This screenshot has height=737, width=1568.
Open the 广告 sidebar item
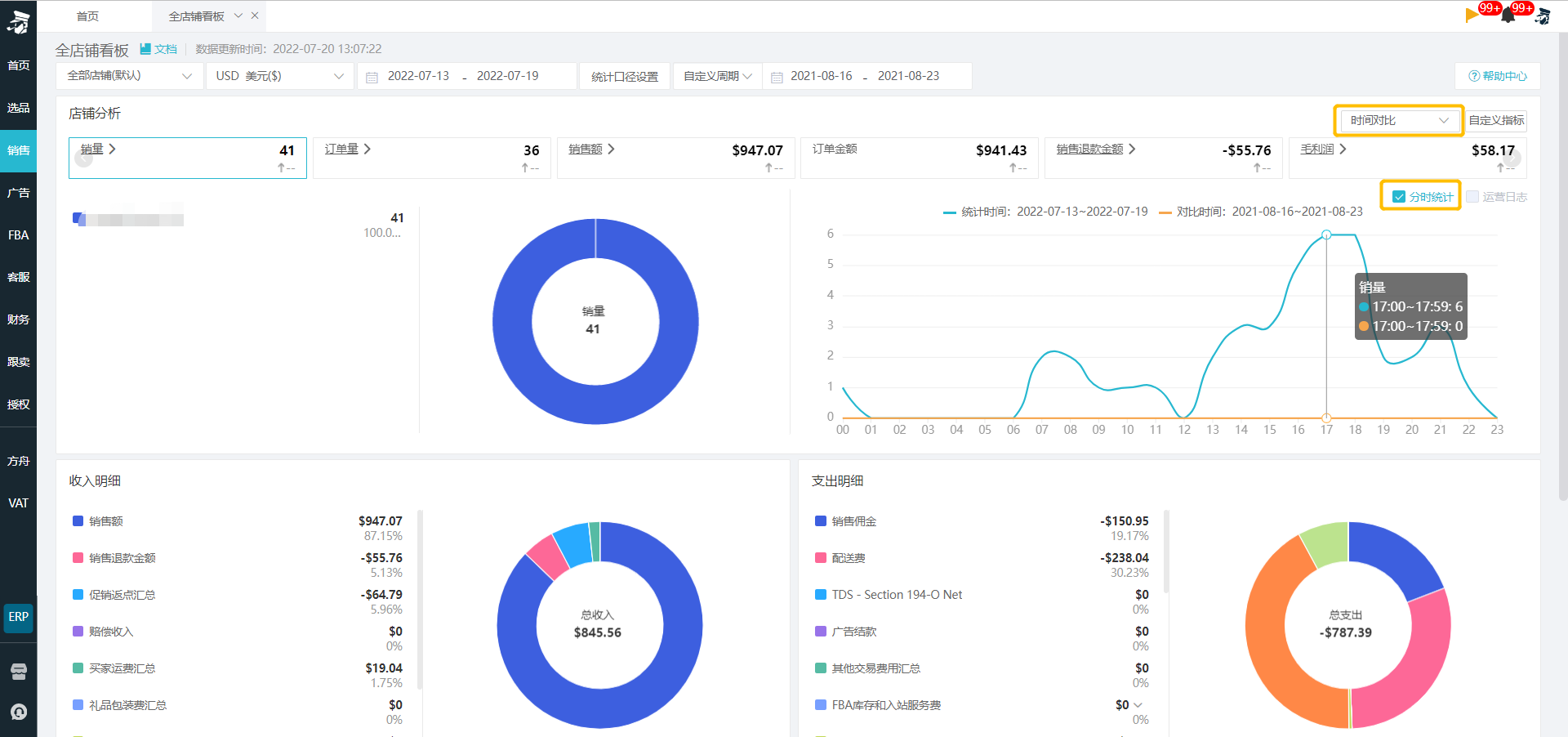click(18, 193)
